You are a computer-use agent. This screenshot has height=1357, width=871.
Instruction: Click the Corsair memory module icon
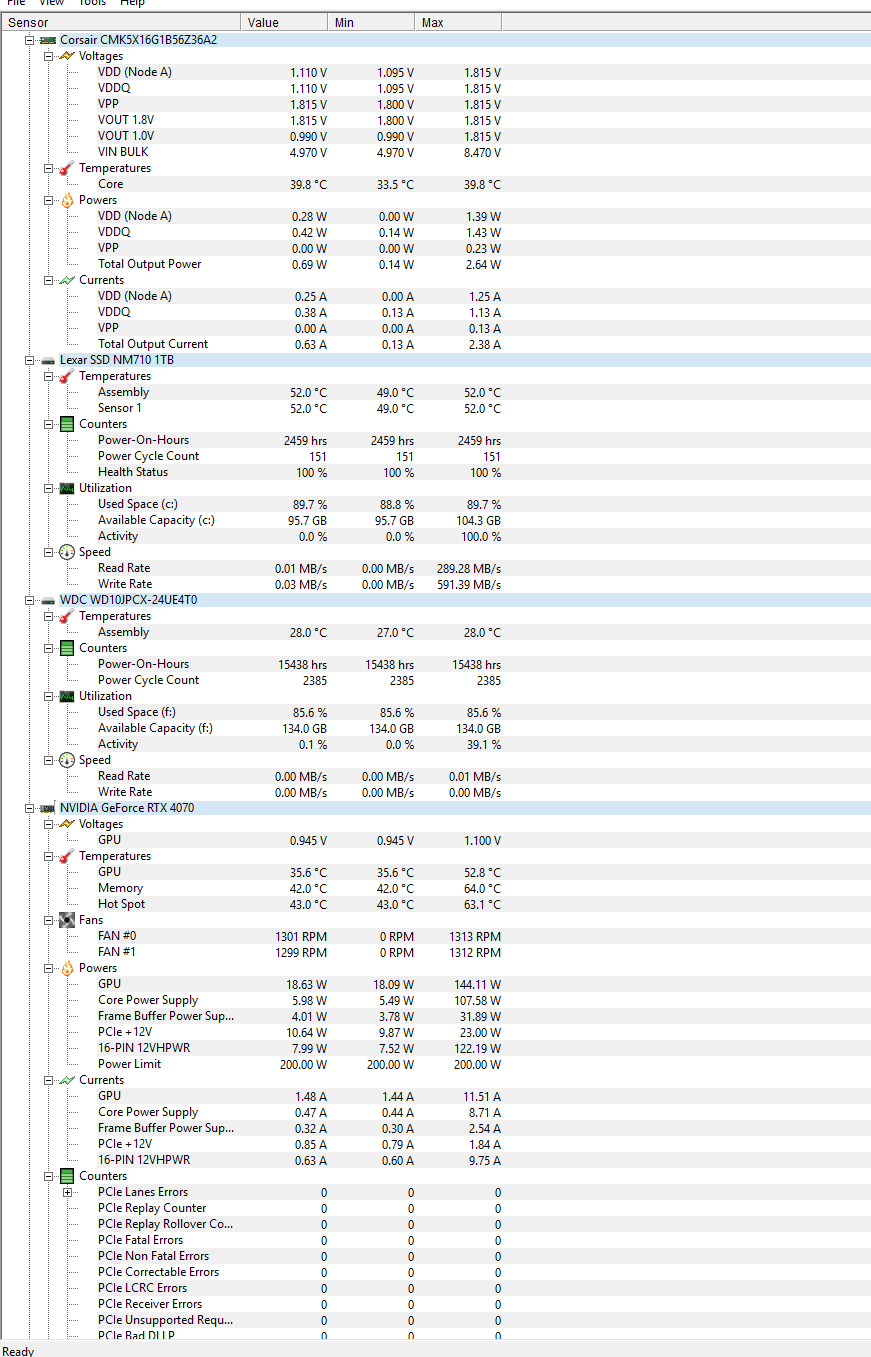click(48, 40)
